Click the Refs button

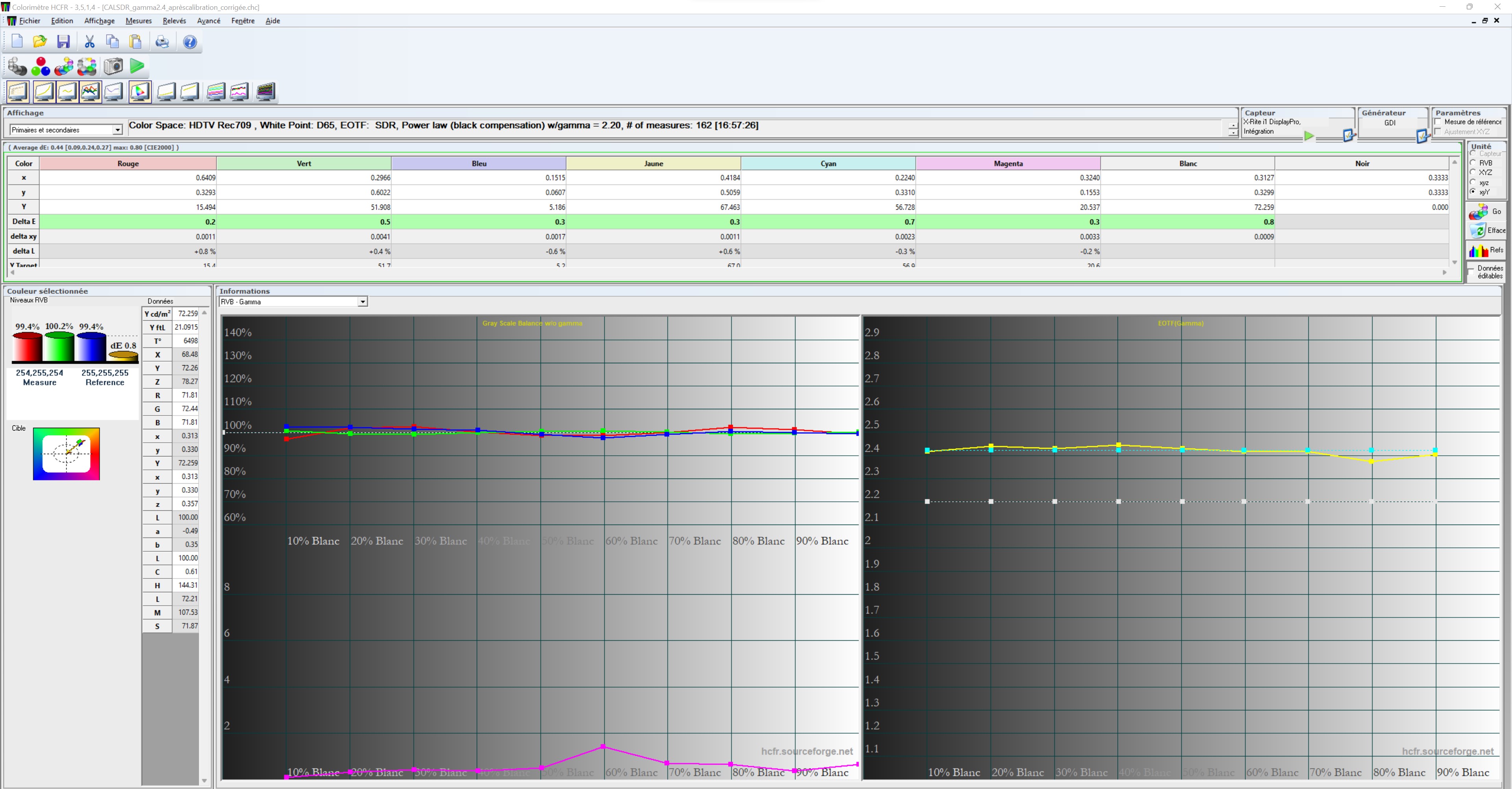coord(1486,251)
